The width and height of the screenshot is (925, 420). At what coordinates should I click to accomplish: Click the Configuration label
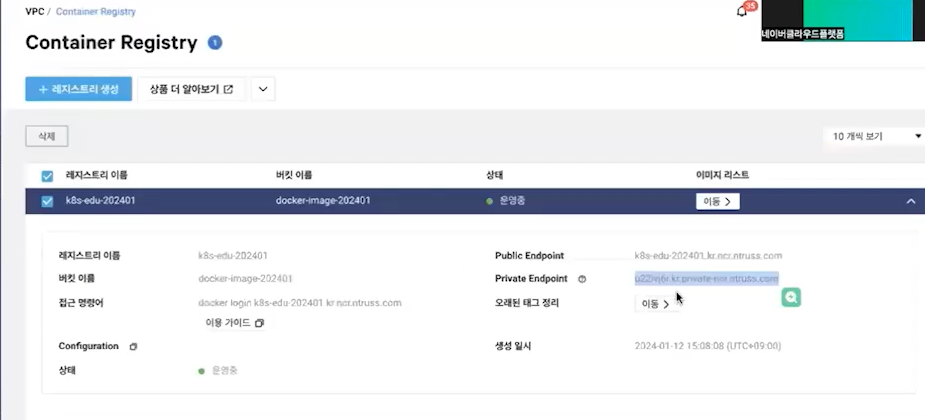(x=88, y=346)
